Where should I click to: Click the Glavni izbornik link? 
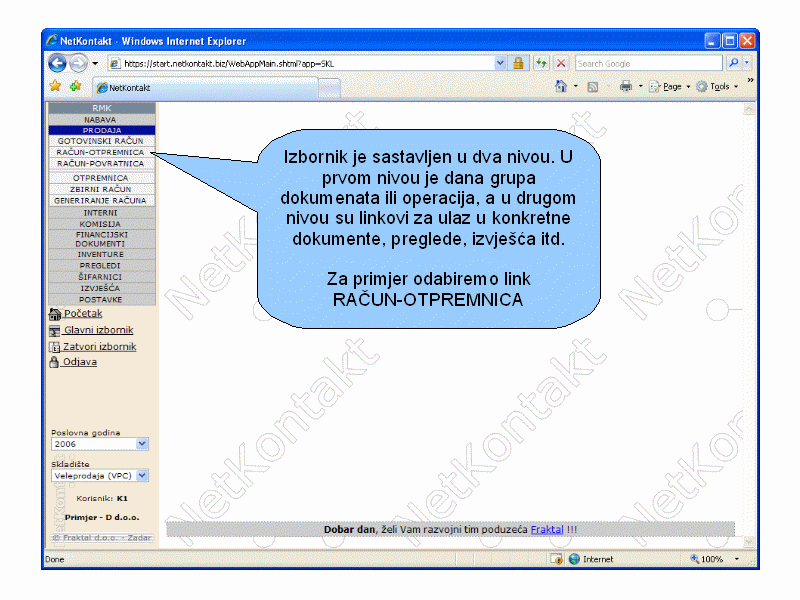pos(98,330)
